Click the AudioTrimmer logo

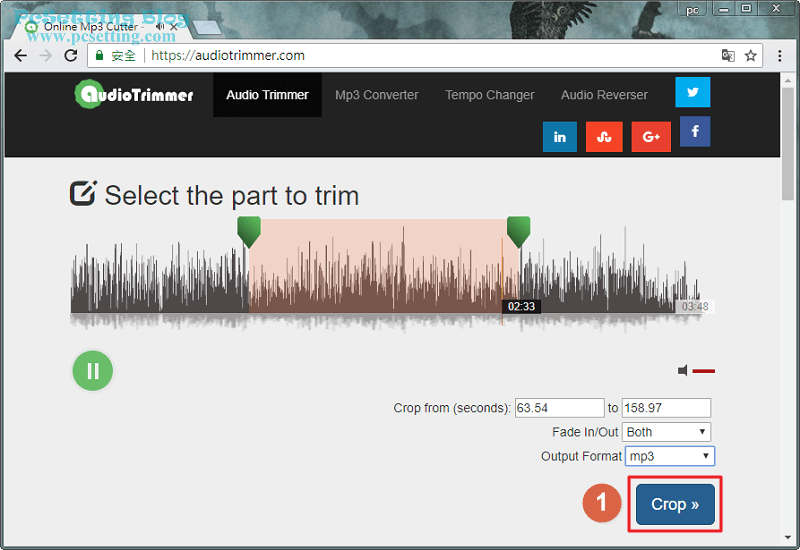[x=134, y=94]
